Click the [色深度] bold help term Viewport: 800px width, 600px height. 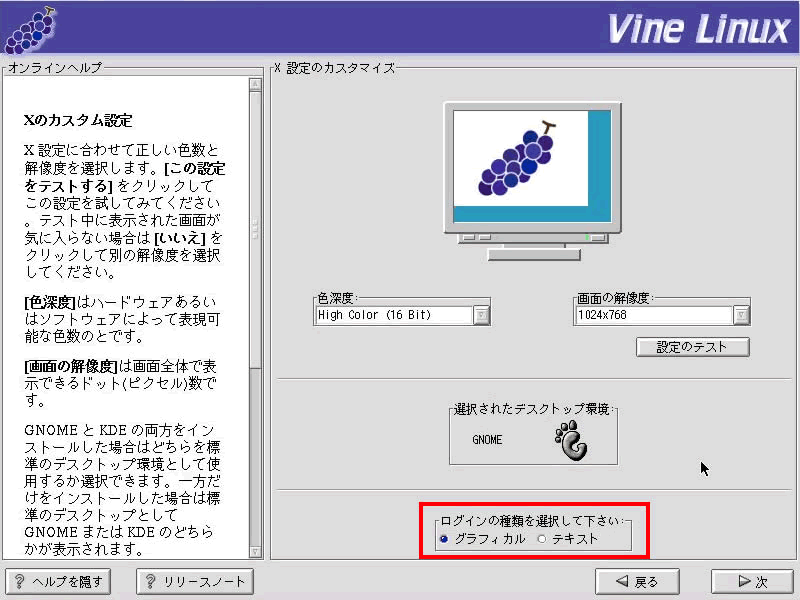(x=49, y=302)
